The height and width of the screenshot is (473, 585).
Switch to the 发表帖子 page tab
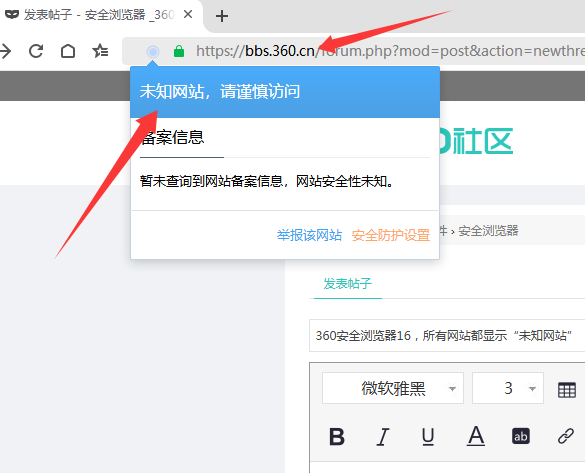pyautogui.click(x=347, y=284)
